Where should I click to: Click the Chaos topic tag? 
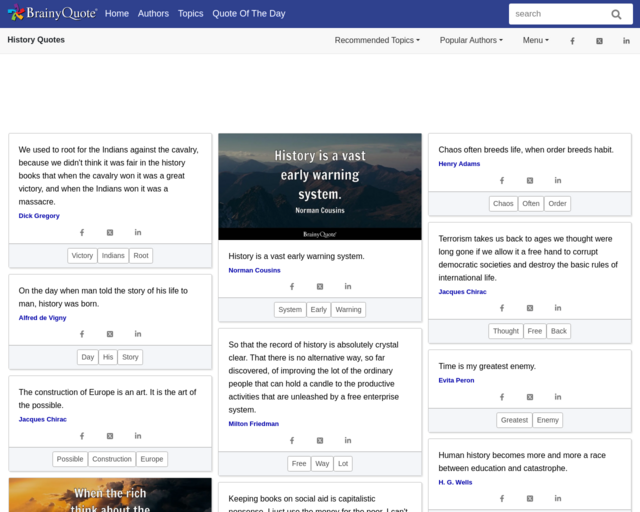point(503,203)
